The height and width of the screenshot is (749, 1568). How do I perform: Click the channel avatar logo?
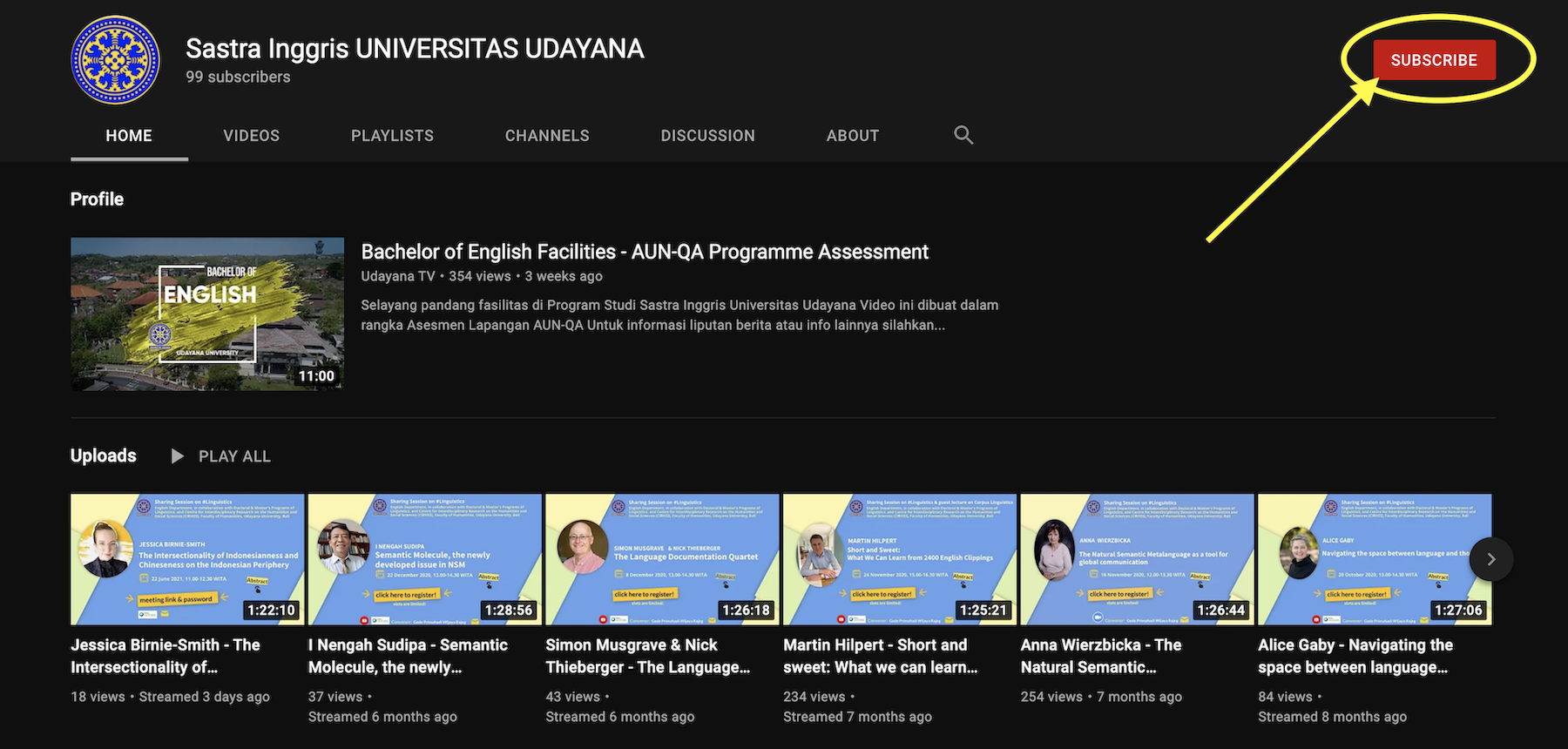point(115,60)
